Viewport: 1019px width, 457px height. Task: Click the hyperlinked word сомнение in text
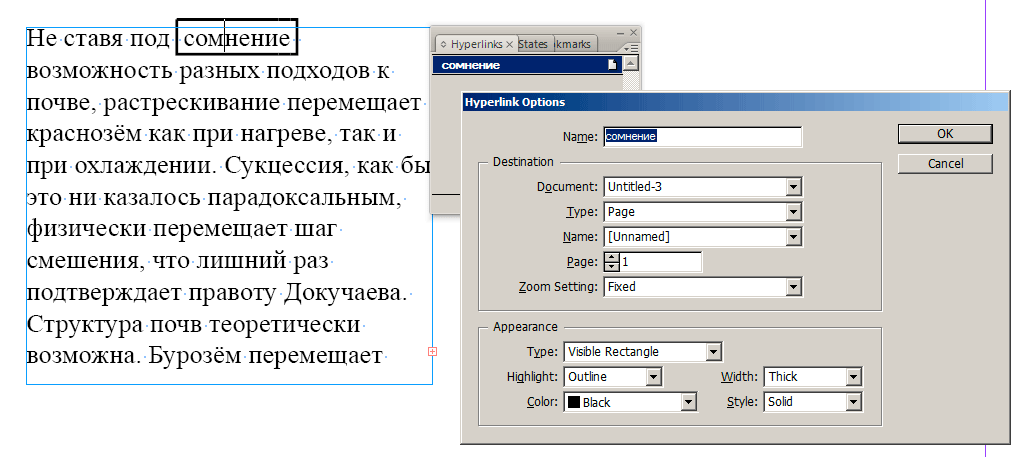(x=237, y=38)
